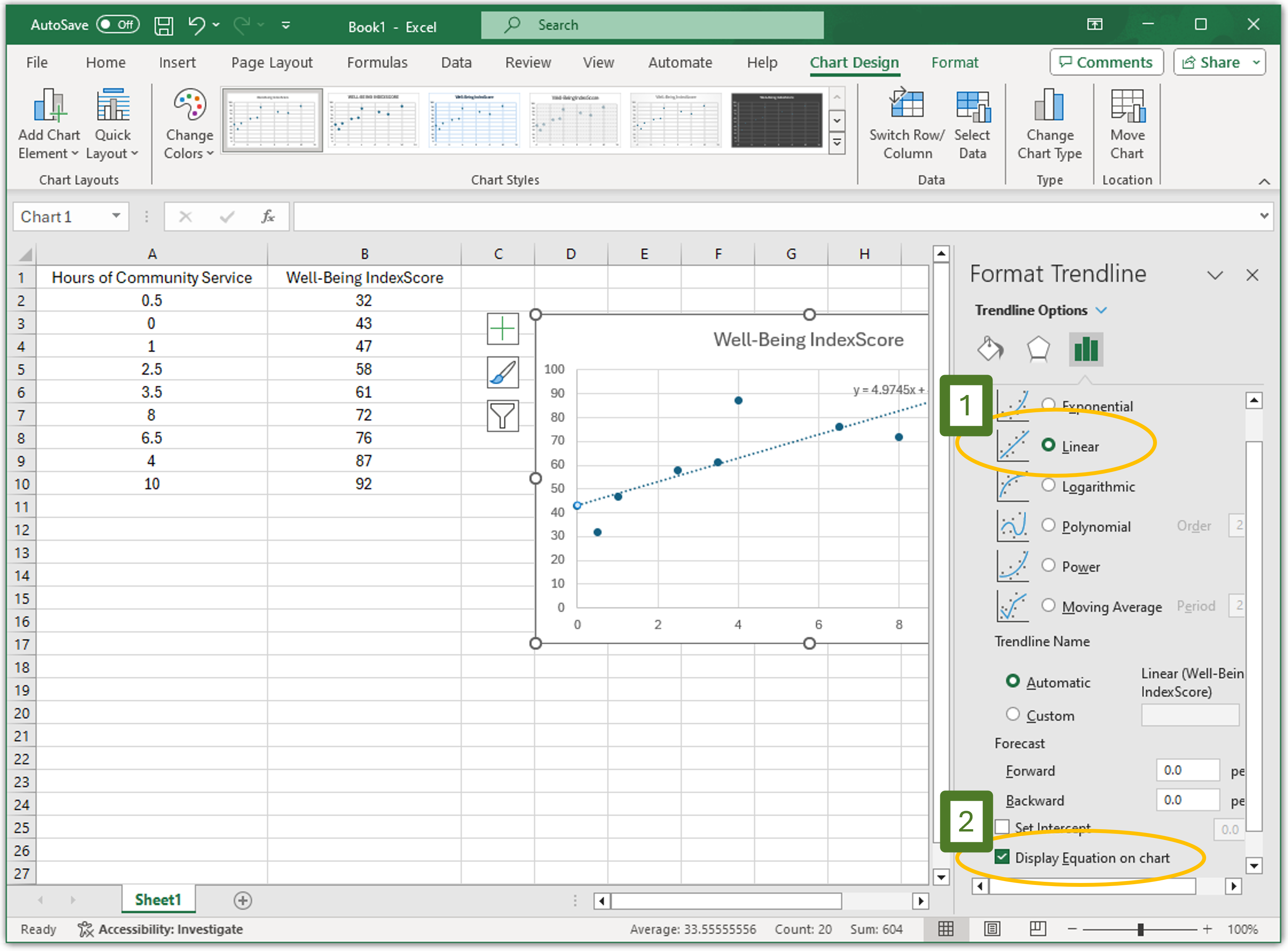The width and height of the screenshot is (1288, 951).
Task: Click the Chart Elements plus icon beside chart
Action: coord(503,329)
